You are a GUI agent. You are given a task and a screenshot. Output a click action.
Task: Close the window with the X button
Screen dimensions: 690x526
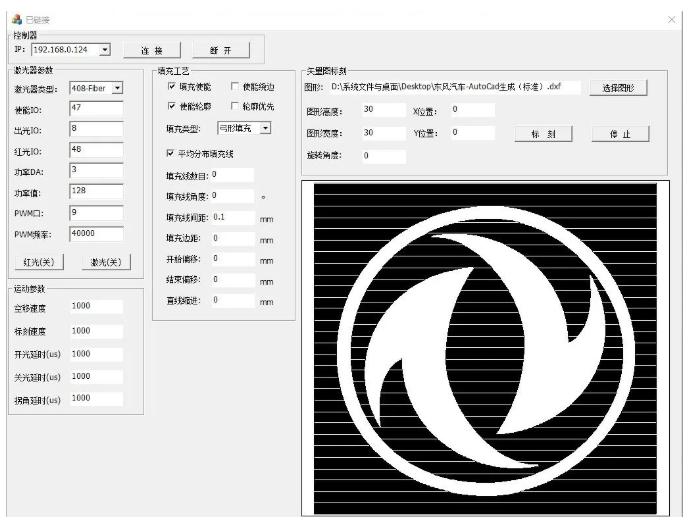click(x=671, y=20)
